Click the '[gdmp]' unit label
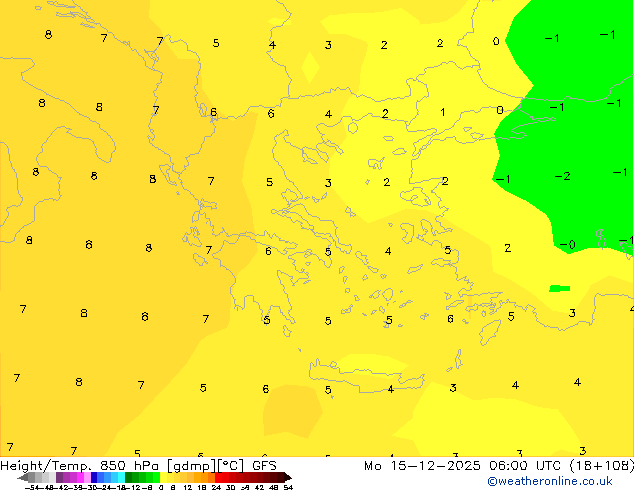 192,466
